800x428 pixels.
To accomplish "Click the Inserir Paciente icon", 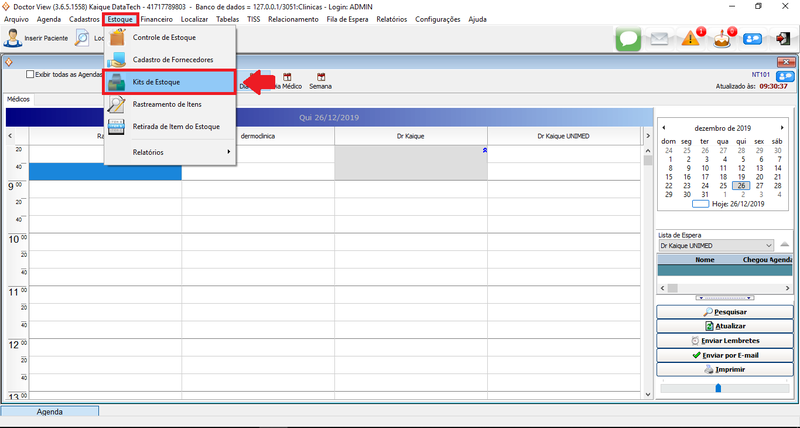I will 13,38.
